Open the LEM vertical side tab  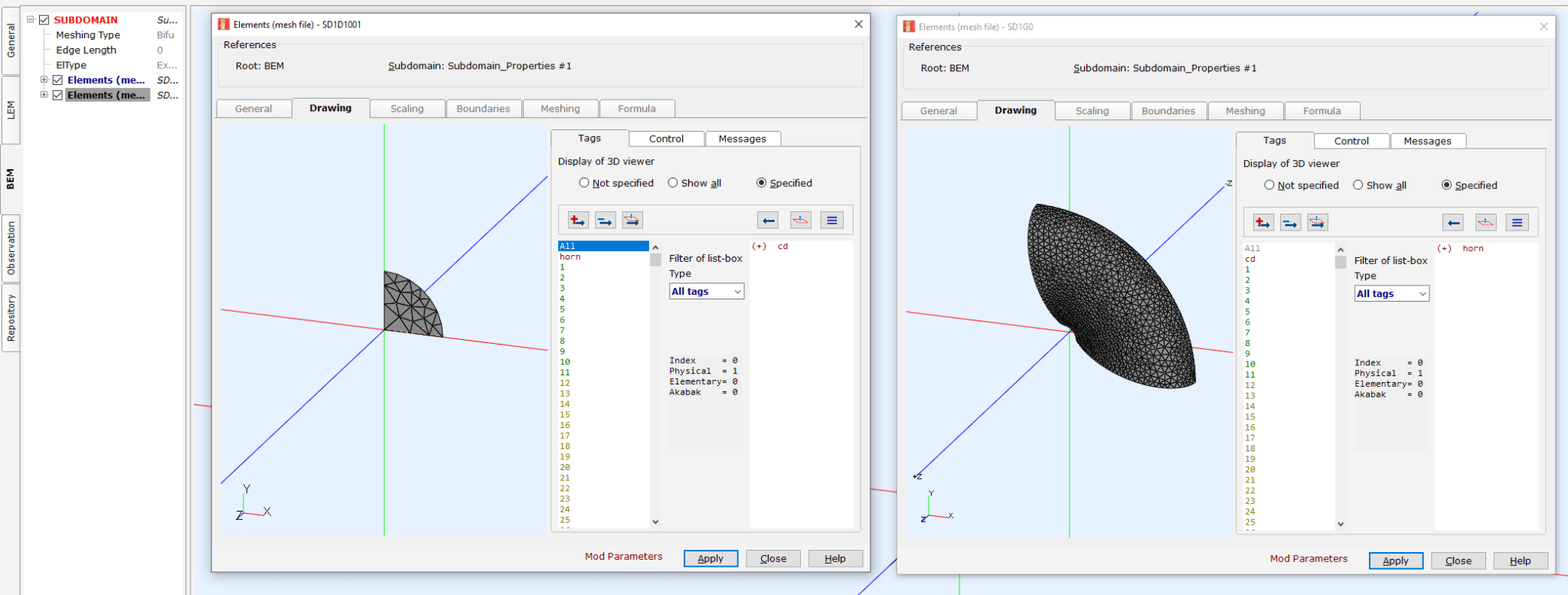click(11, 110)
